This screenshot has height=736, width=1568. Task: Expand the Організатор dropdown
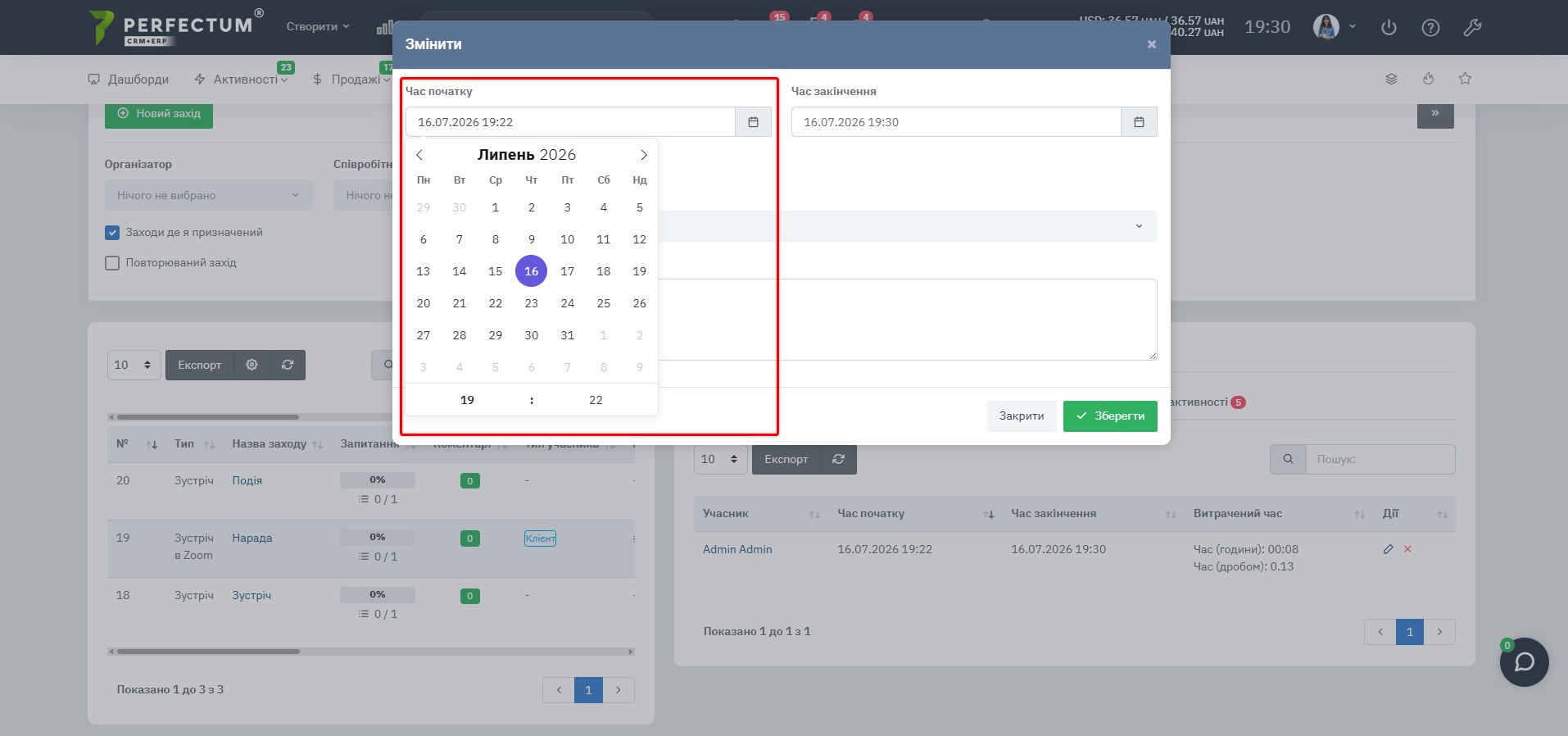tap(209, 195)
